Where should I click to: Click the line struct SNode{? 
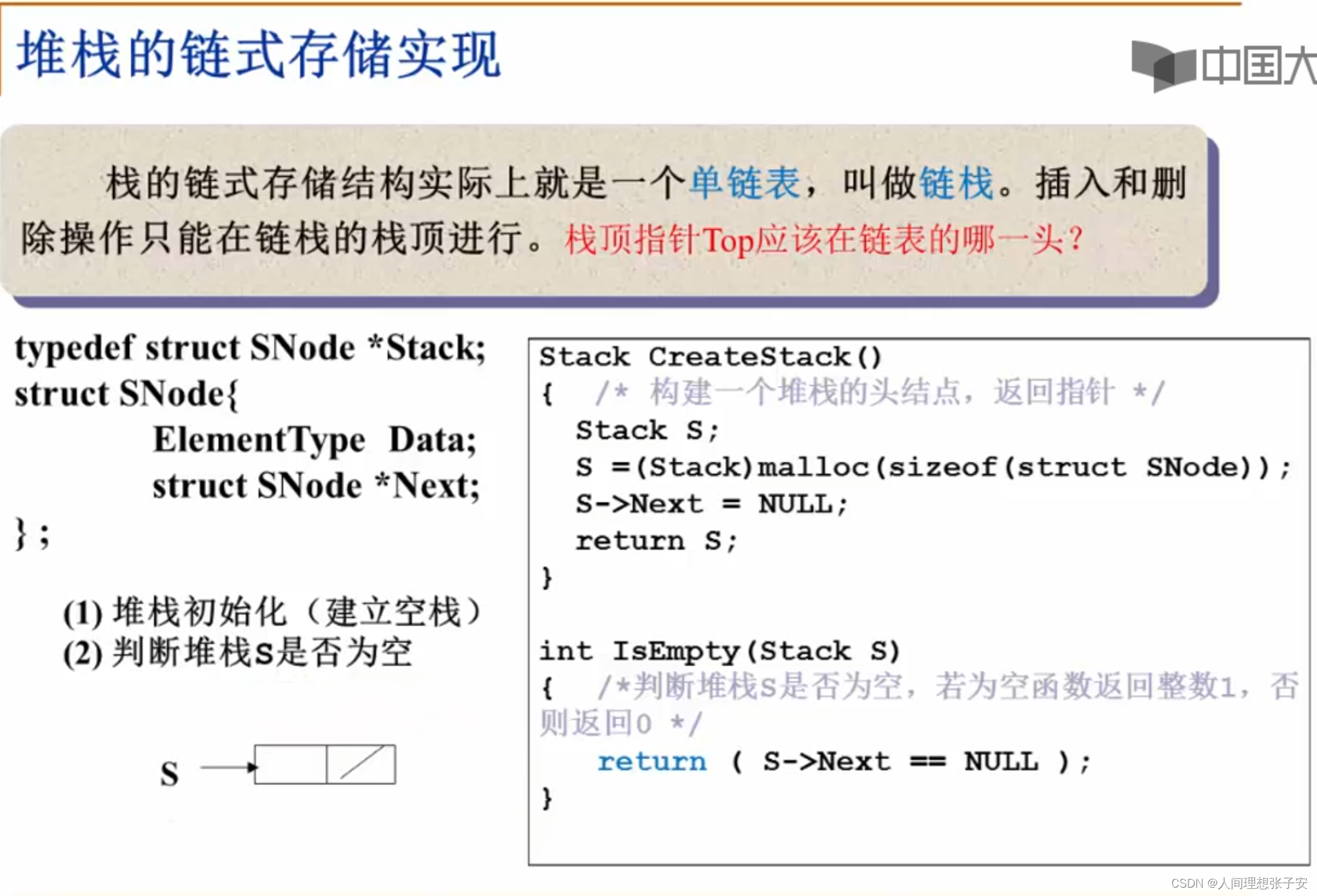point(126,393)
